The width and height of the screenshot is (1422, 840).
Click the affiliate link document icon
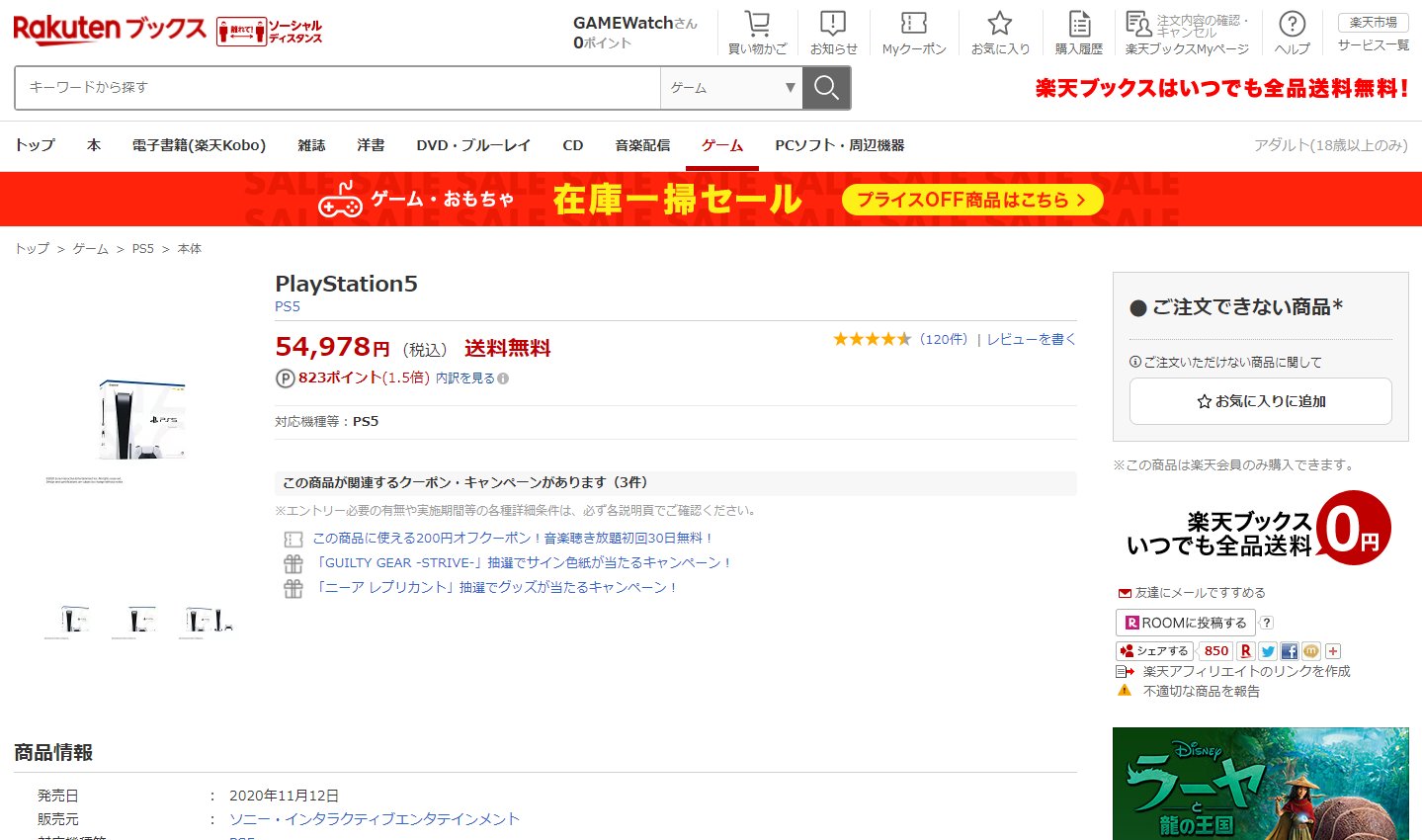[x=1125, y=671]
